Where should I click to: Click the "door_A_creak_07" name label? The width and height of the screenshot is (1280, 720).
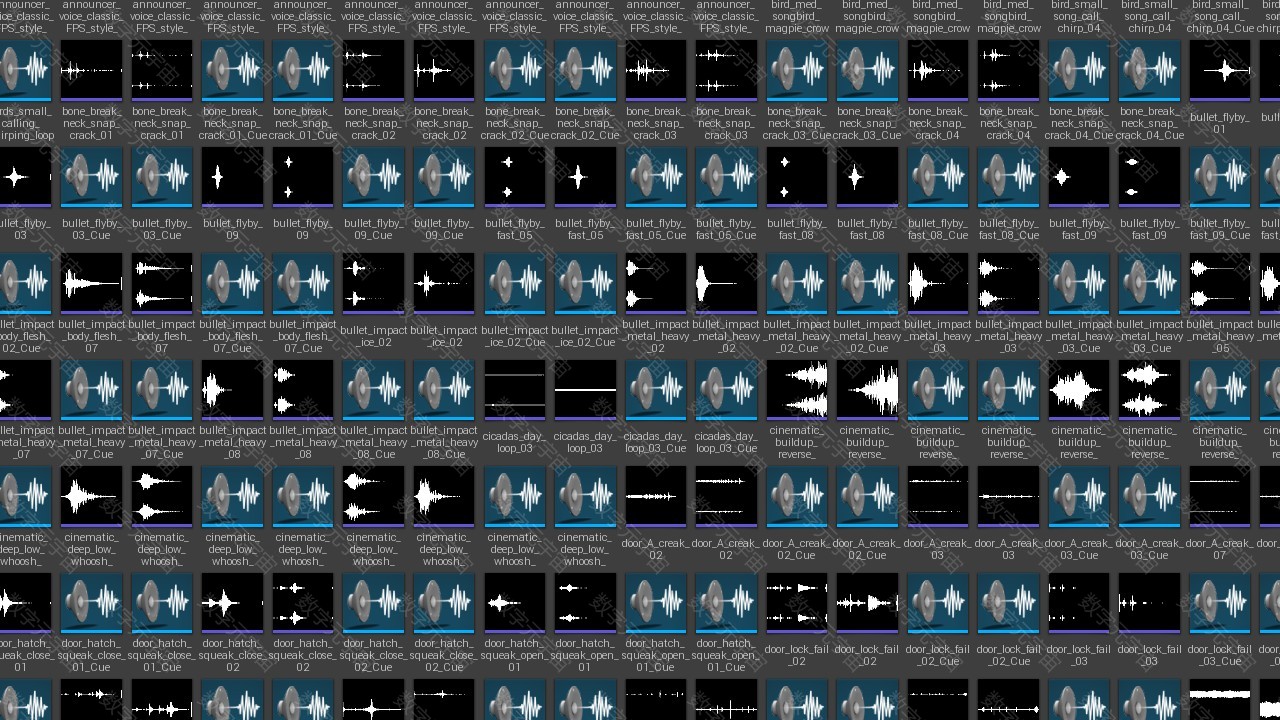[x=1219, y=549]
